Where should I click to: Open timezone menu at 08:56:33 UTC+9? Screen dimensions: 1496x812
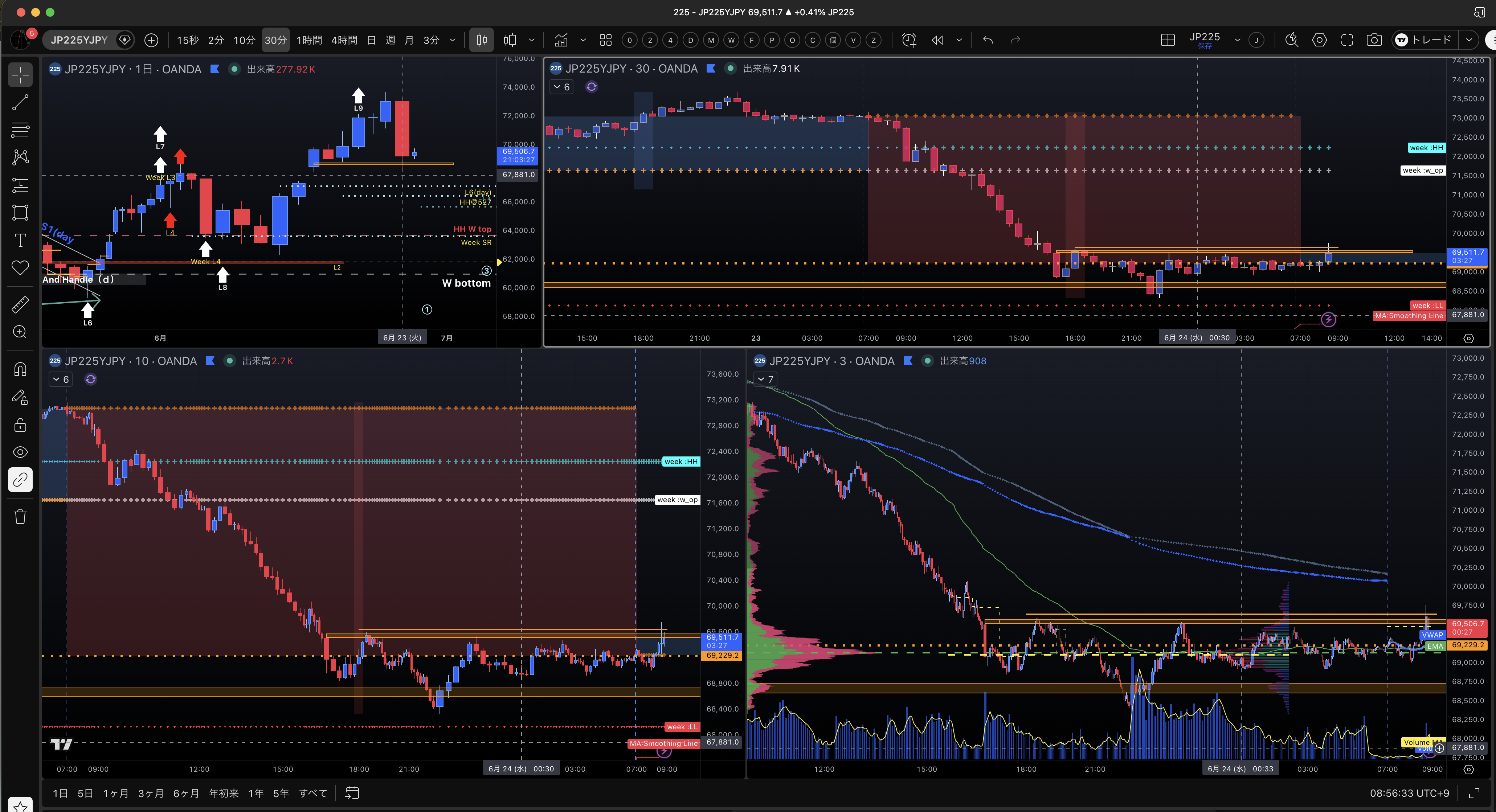1410,793
